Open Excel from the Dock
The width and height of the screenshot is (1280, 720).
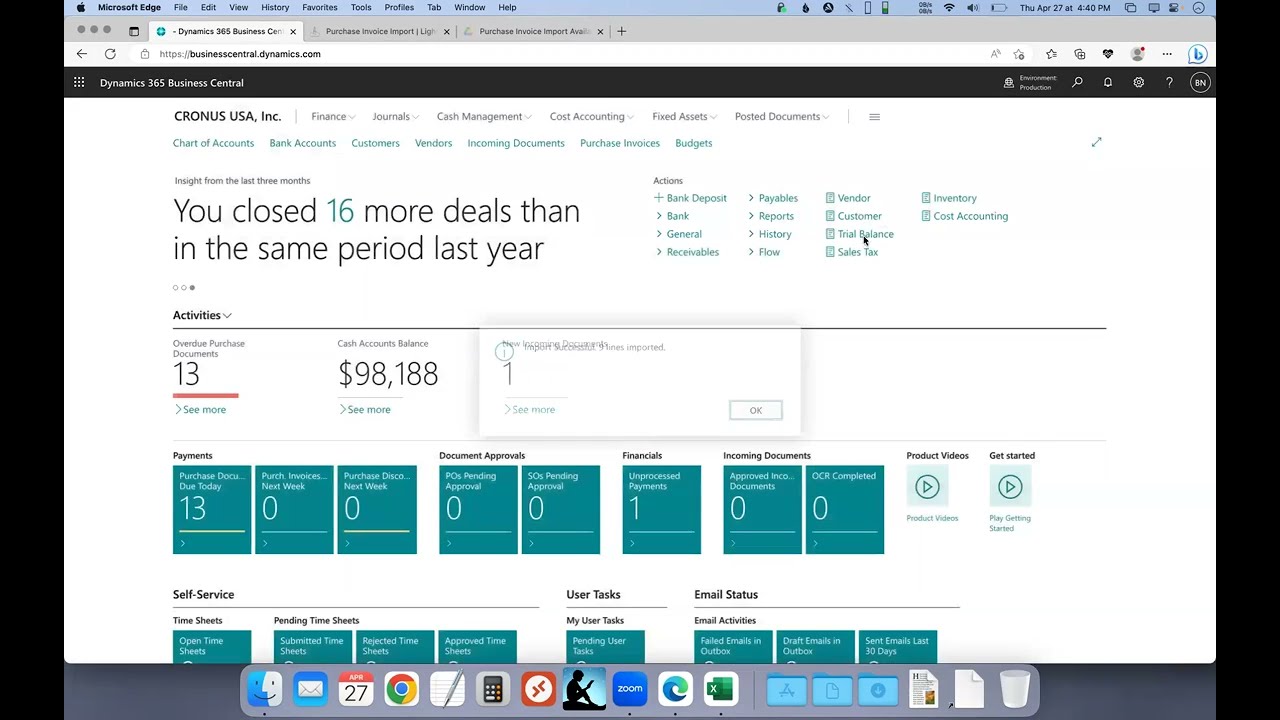click(720, 689)
